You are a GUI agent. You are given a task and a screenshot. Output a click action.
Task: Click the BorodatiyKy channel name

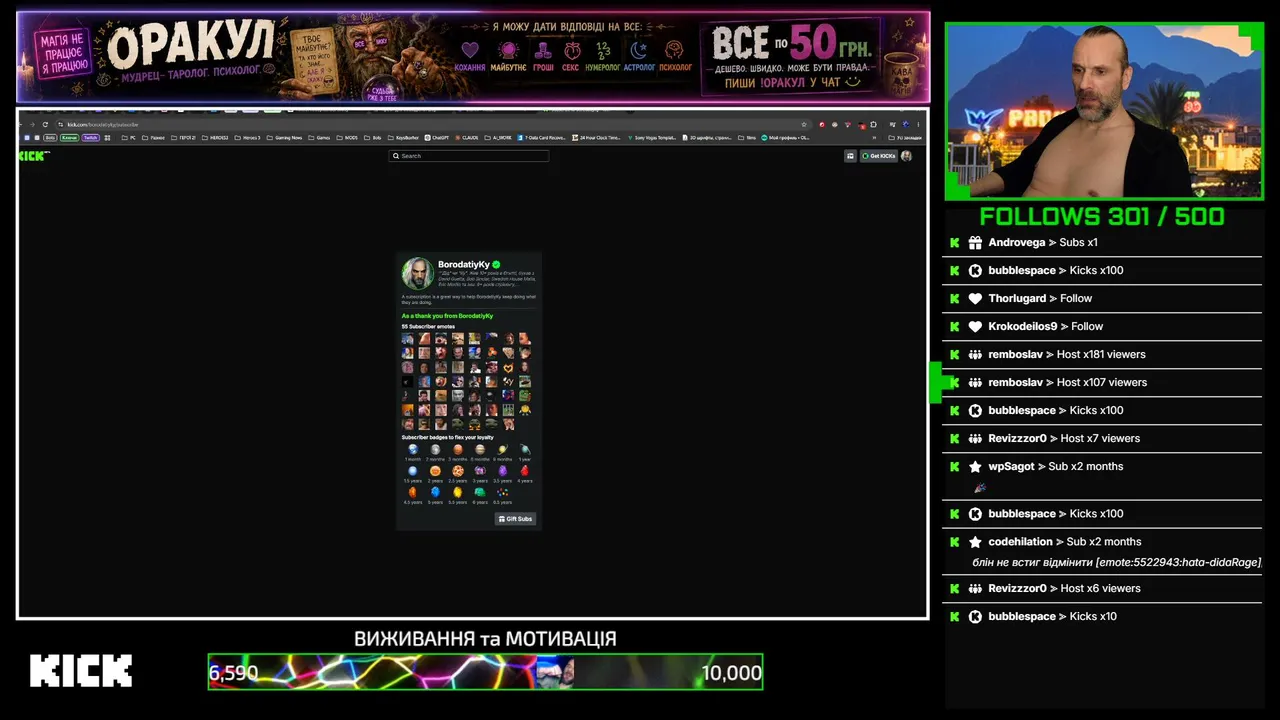click(x=465, y=265)
